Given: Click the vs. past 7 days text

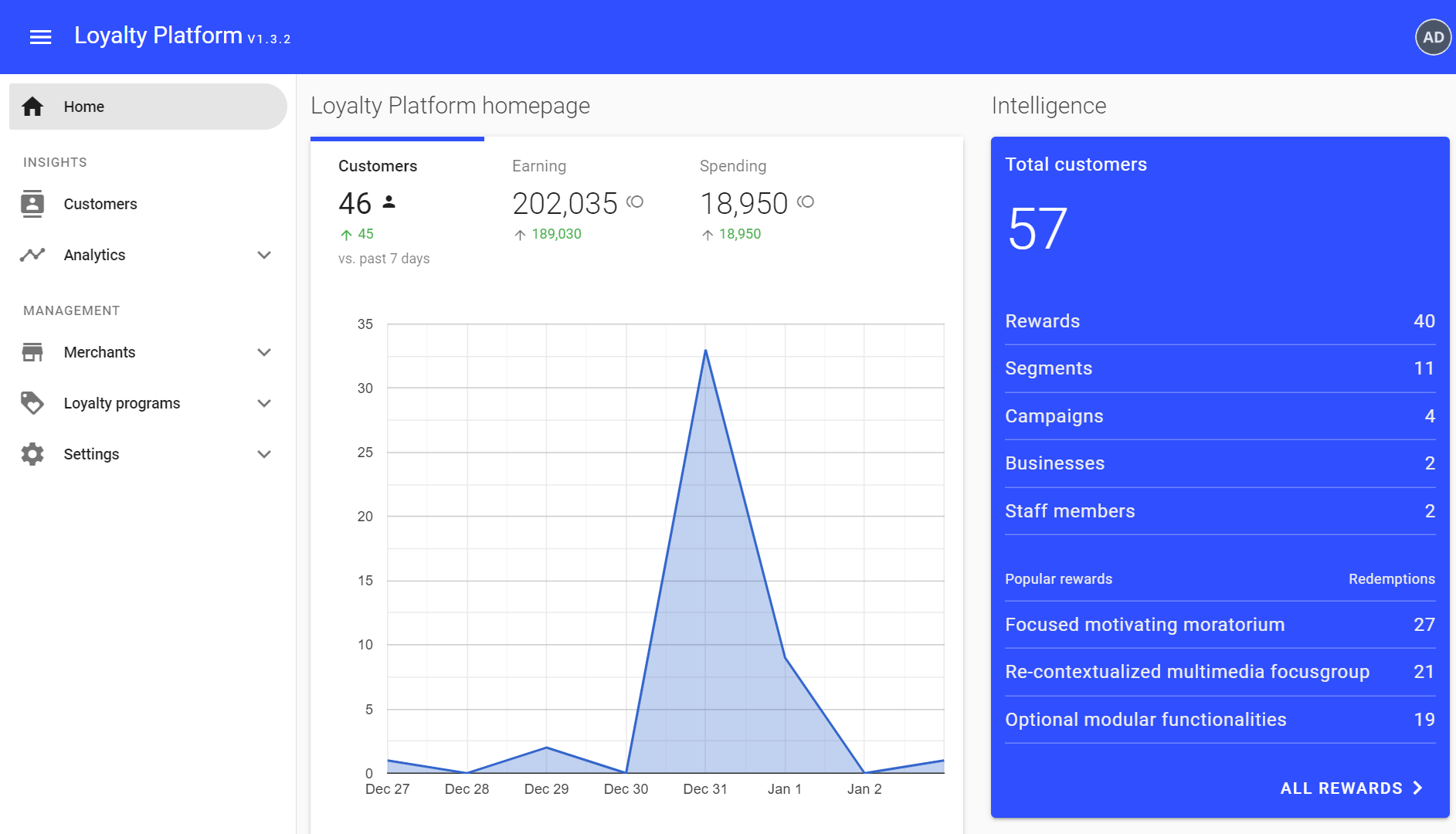Looking at the screenshot, I should click(384, 259).
